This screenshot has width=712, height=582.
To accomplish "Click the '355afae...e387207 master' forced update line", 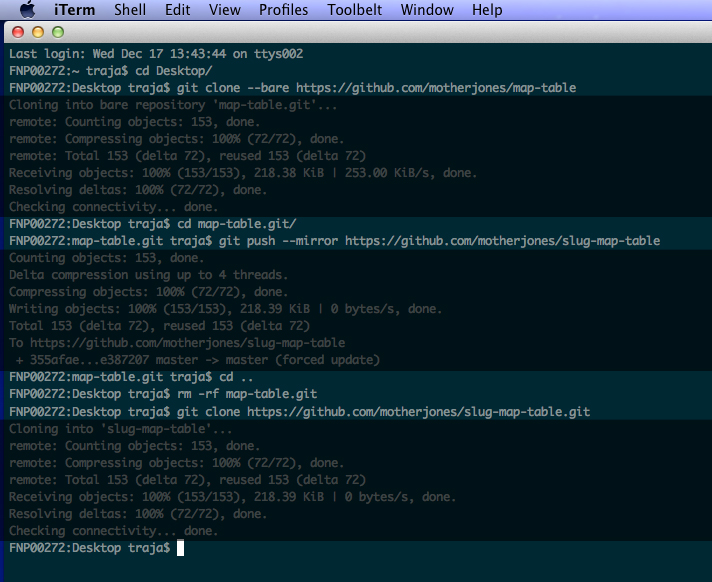I will pyautogui.click(x=198, y=360).
